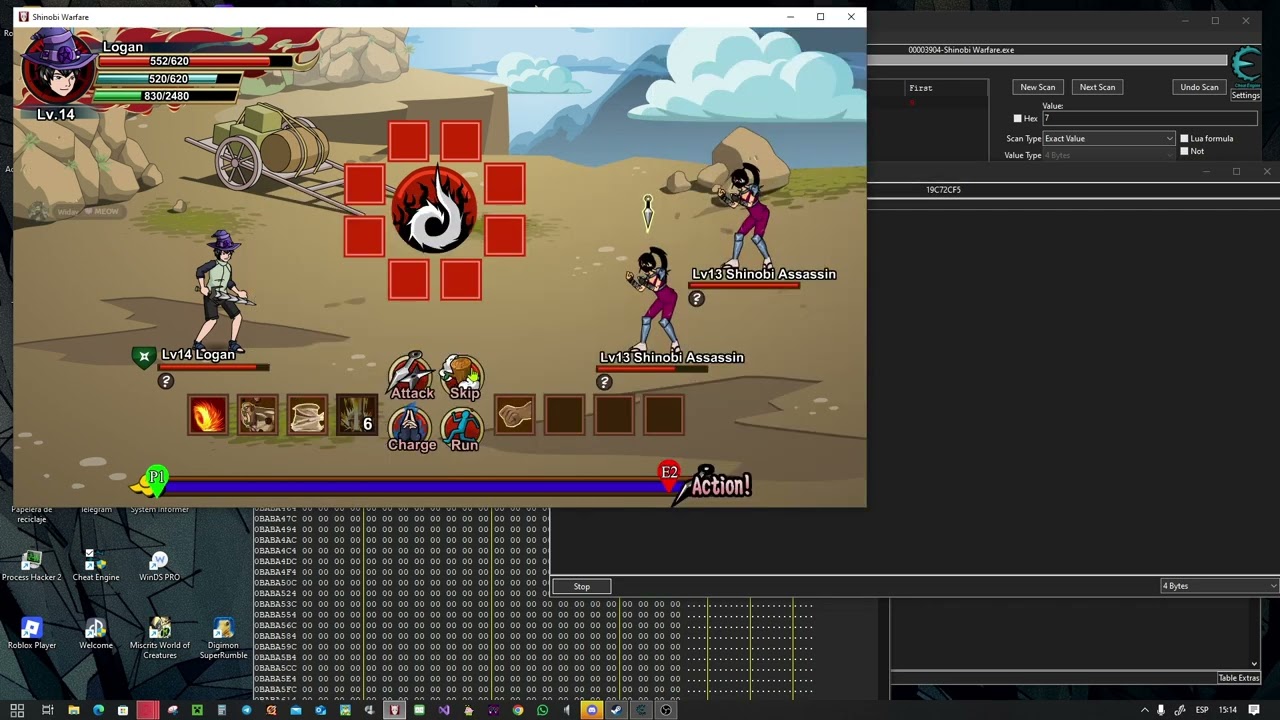Screen dimensions: 1280x720
Task: Click Table Extras
Action: click(x=1239, y=678)
